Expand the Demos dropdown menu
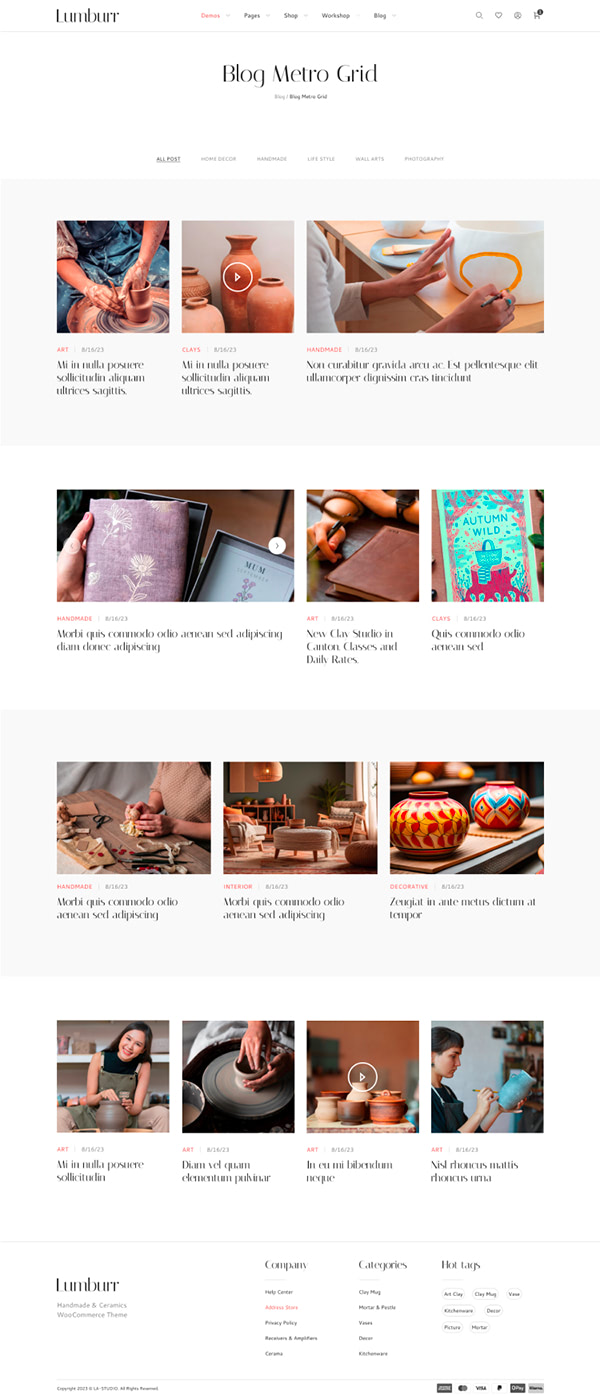 coord(215,16)
